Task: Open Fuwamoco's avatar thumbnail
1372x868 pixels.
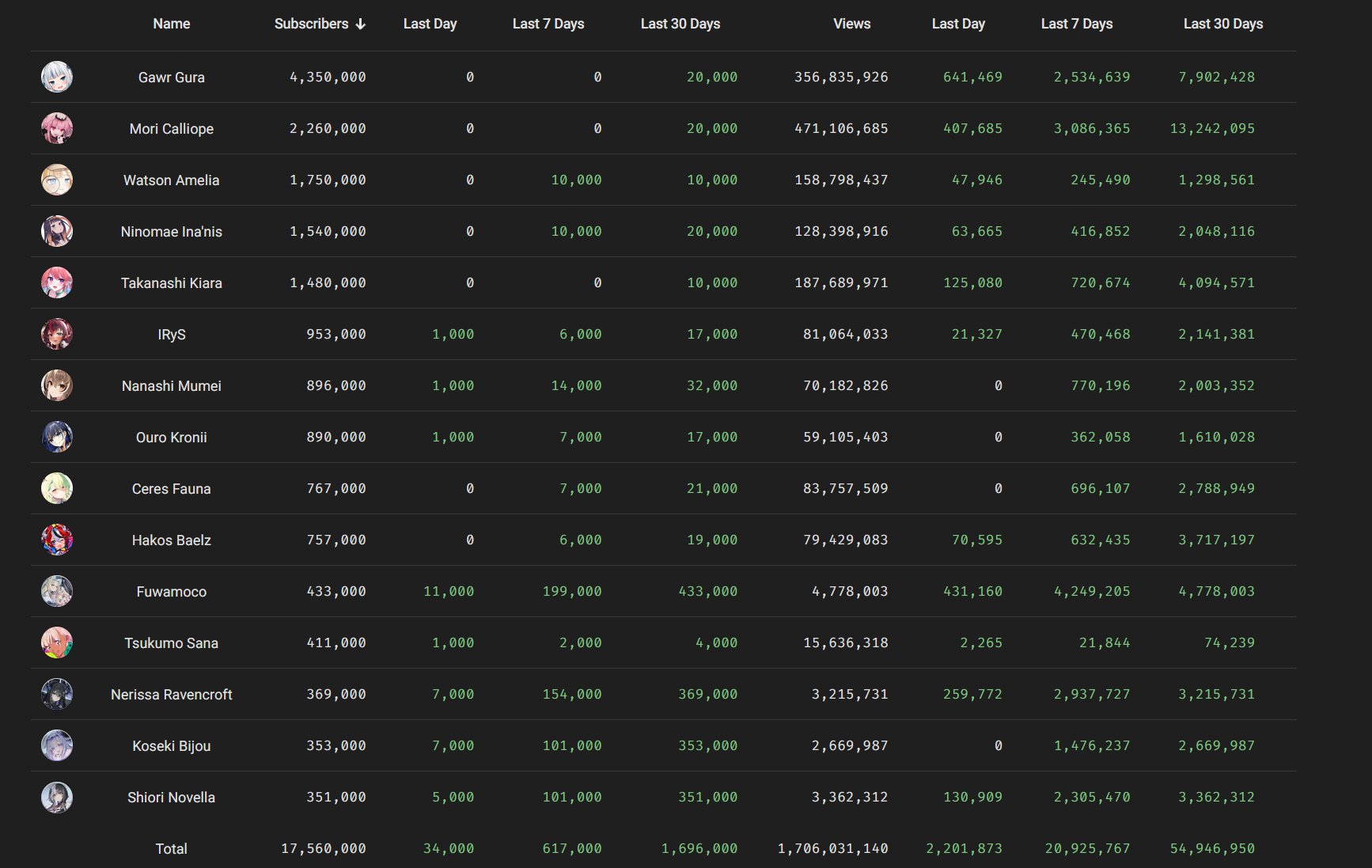Action: point(57,591)
